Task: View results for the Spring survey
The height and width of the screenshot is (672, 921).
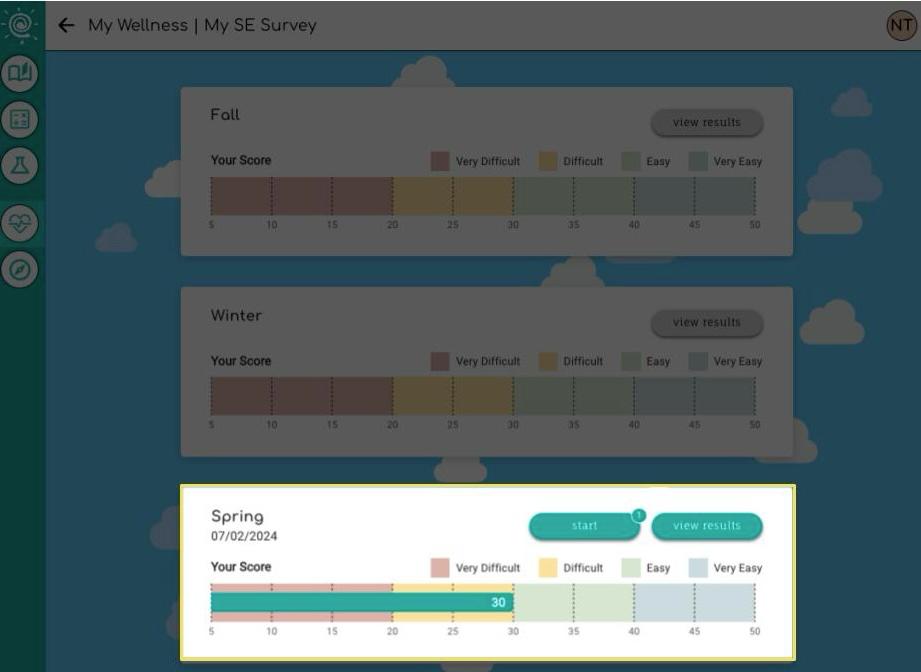Action: (707, 524)
